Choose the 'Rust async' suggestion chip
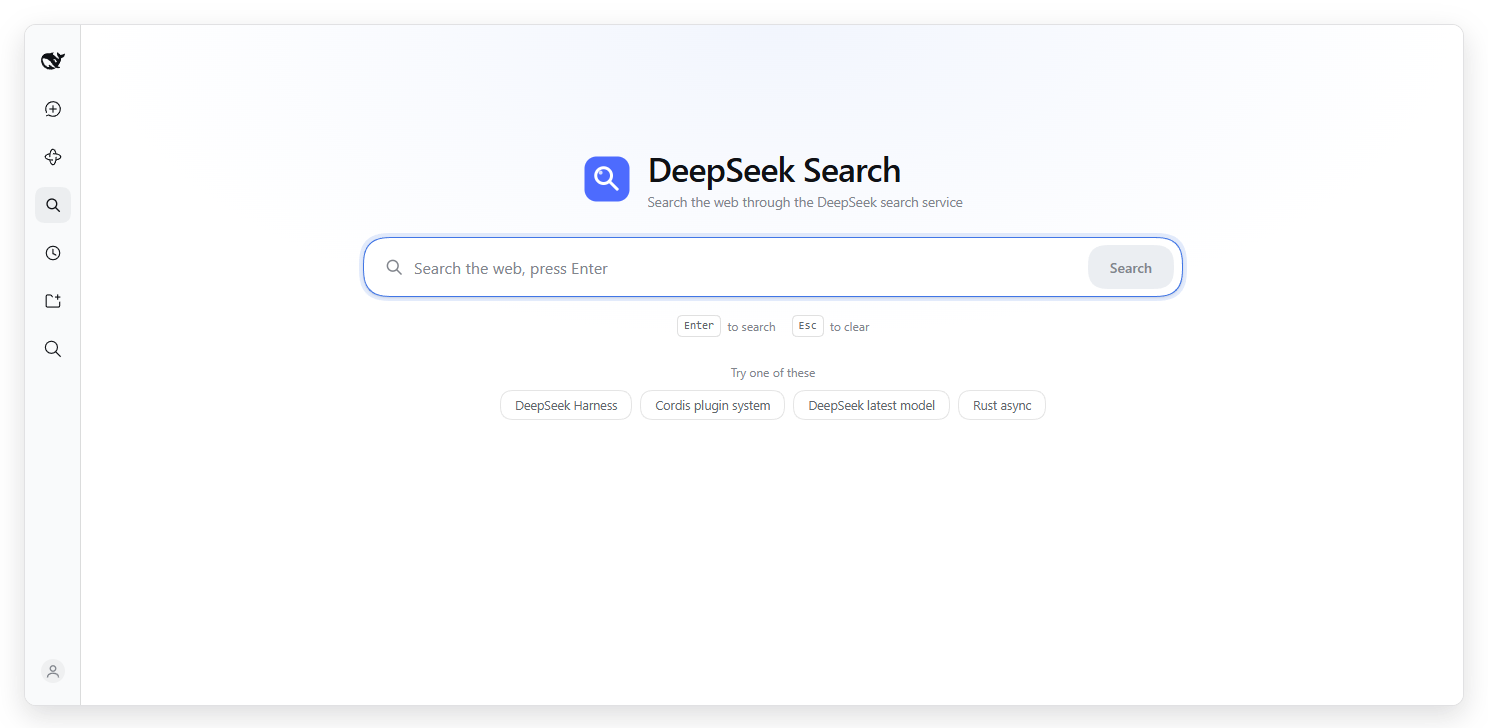This screenshot has height=728, width=1488. pyautogui.click(x=1002, y=405)
